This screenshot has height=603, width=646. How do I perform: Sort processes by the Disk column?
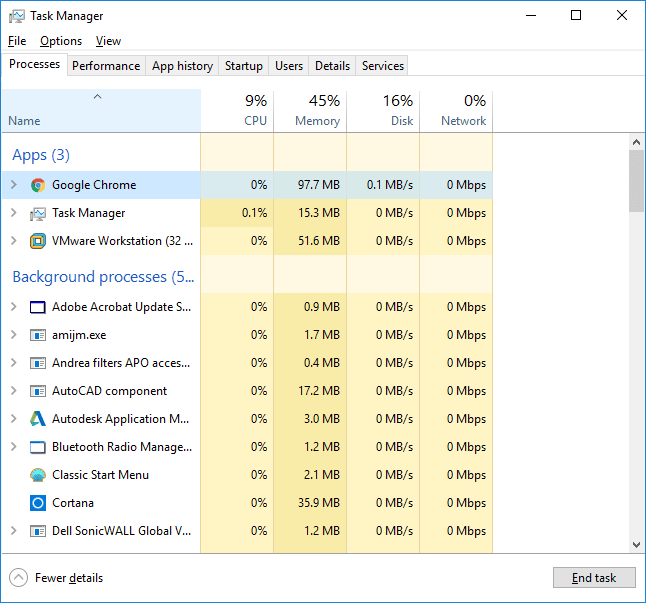point(383,111)
